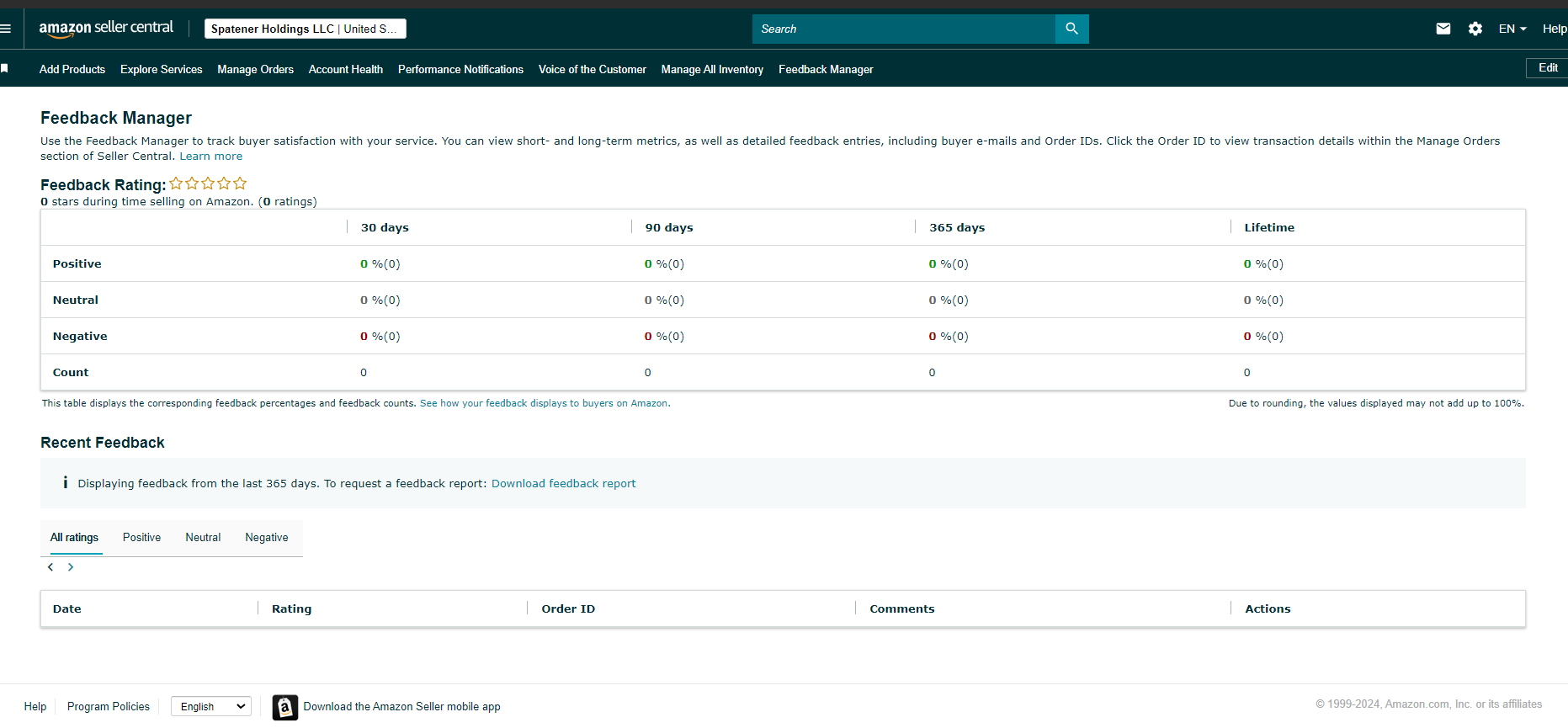Click into the Search input field
The image size is (1568, 728).
904,29
